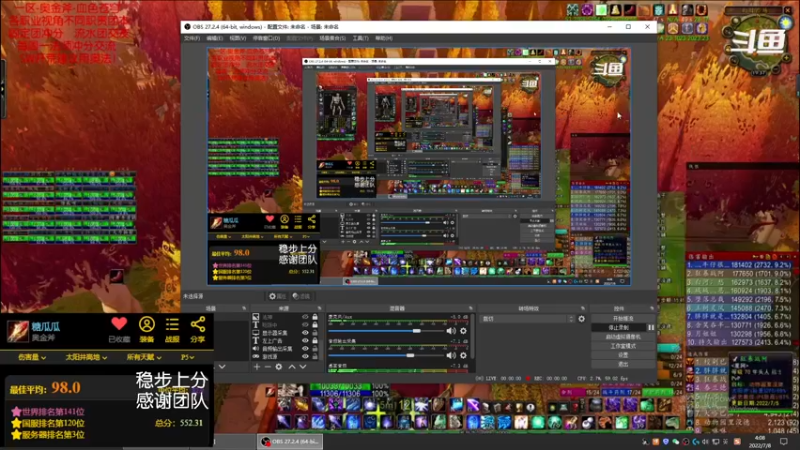Click the OBS 27.2.4 taskbar button

pos(290,441)
